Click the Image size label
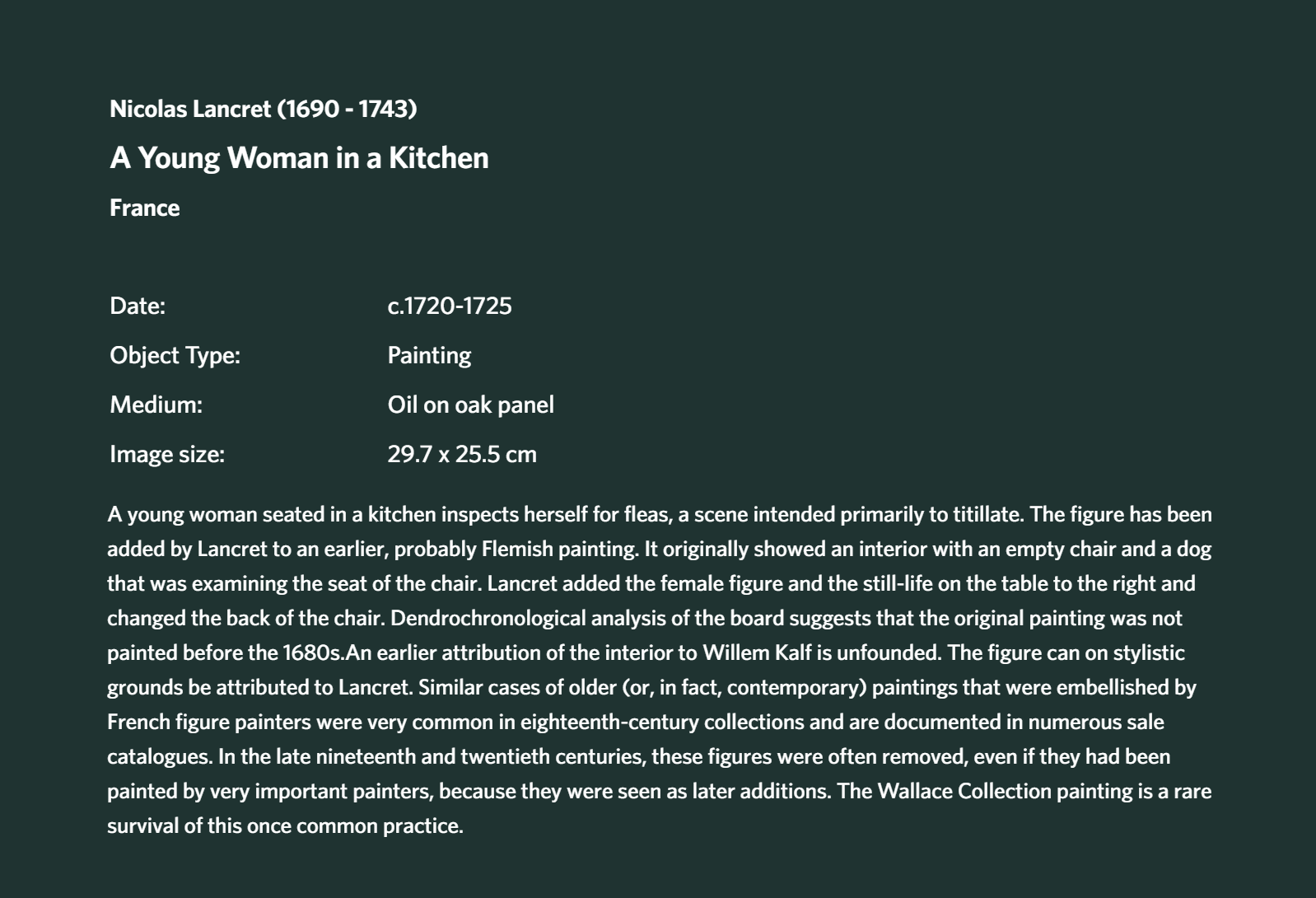This screenshot has width=1316, height=898. click(x=167, y=454)
